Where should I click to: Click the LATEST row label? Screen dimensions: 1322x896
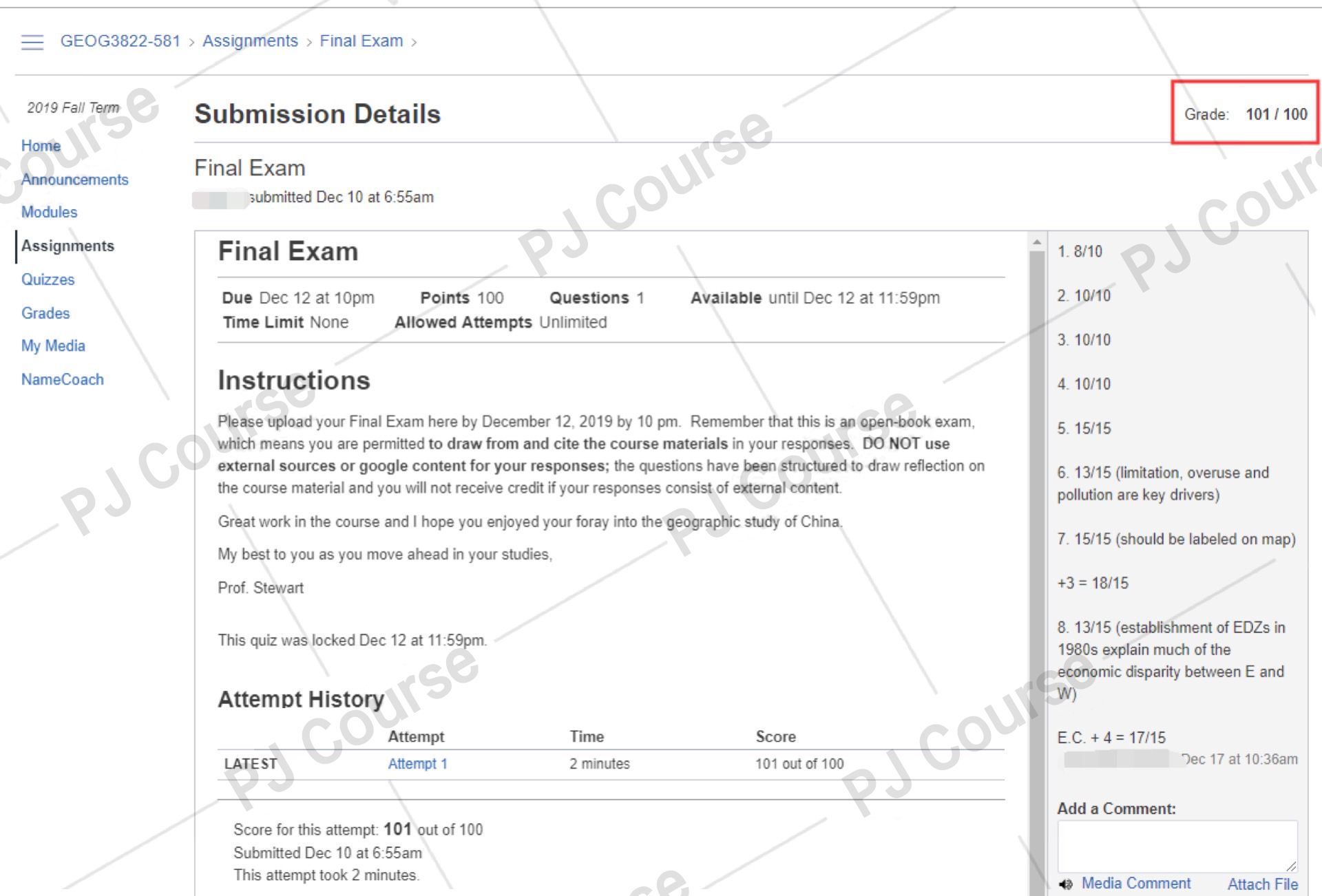251,764
